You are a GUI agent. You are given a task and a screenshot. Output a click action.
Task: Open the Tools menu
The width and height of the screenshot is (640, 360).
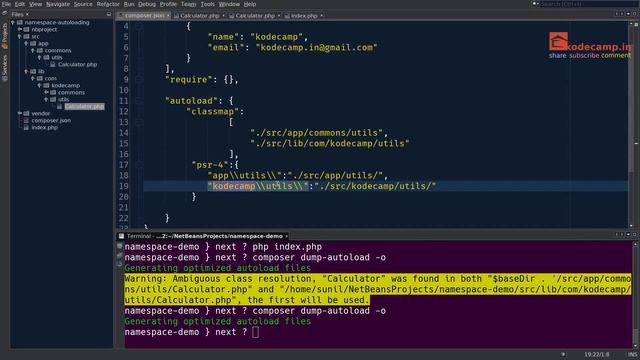pyautogui.click(x=207, y=4)
